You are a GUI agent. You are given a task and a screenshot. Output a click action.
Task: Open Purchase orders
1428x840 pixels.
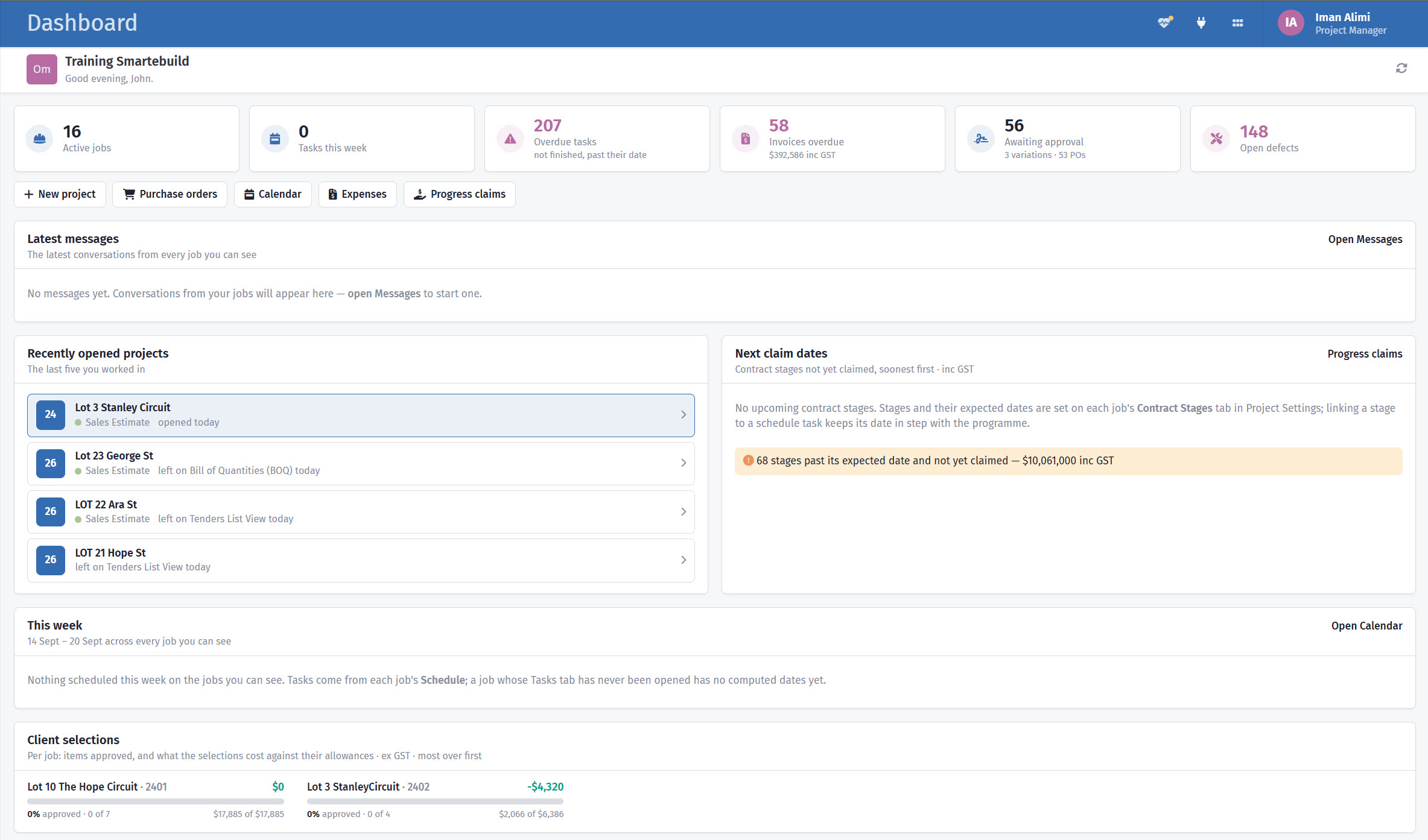point(170,194)
